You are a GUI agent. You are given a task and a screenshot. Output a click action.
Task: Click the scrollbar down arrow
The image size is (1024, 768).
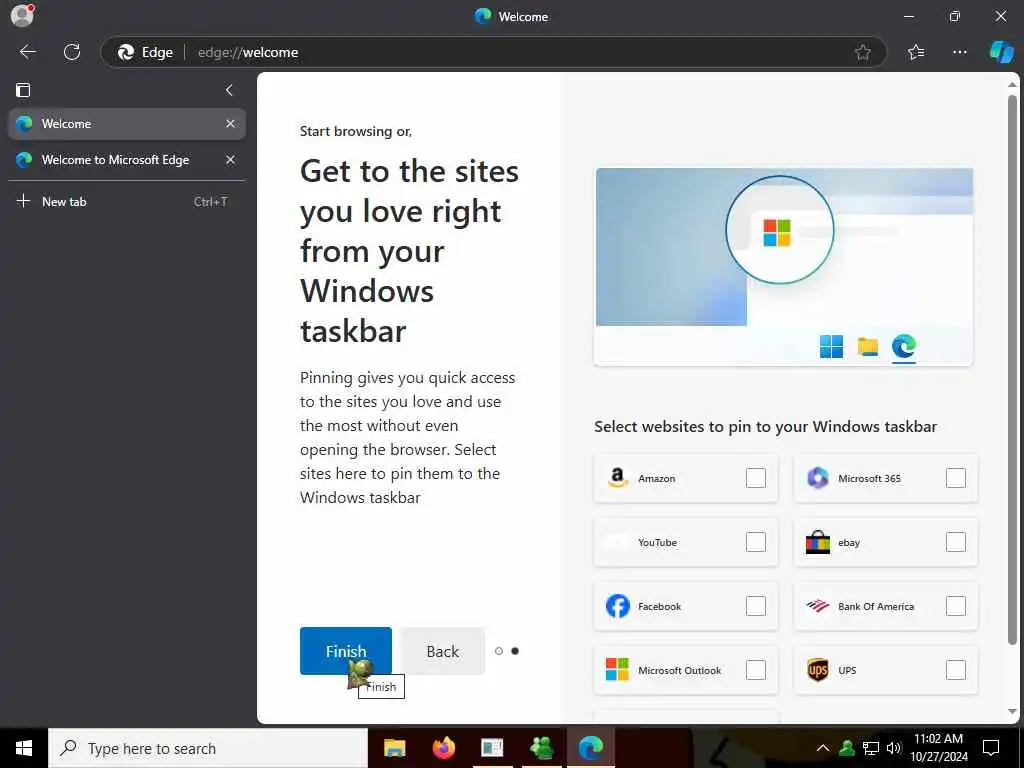click(1012, 712)
